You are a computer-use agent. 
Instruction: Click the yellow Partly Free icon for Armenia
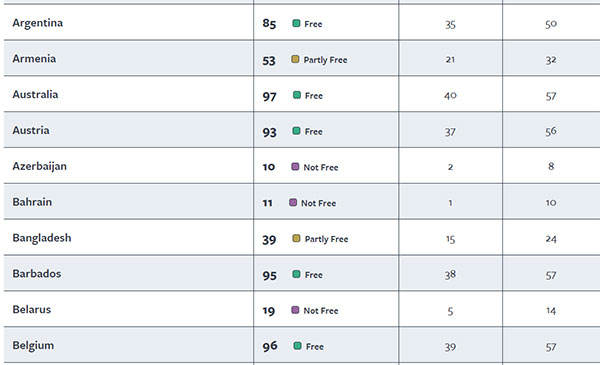click(x=295, y=59)
